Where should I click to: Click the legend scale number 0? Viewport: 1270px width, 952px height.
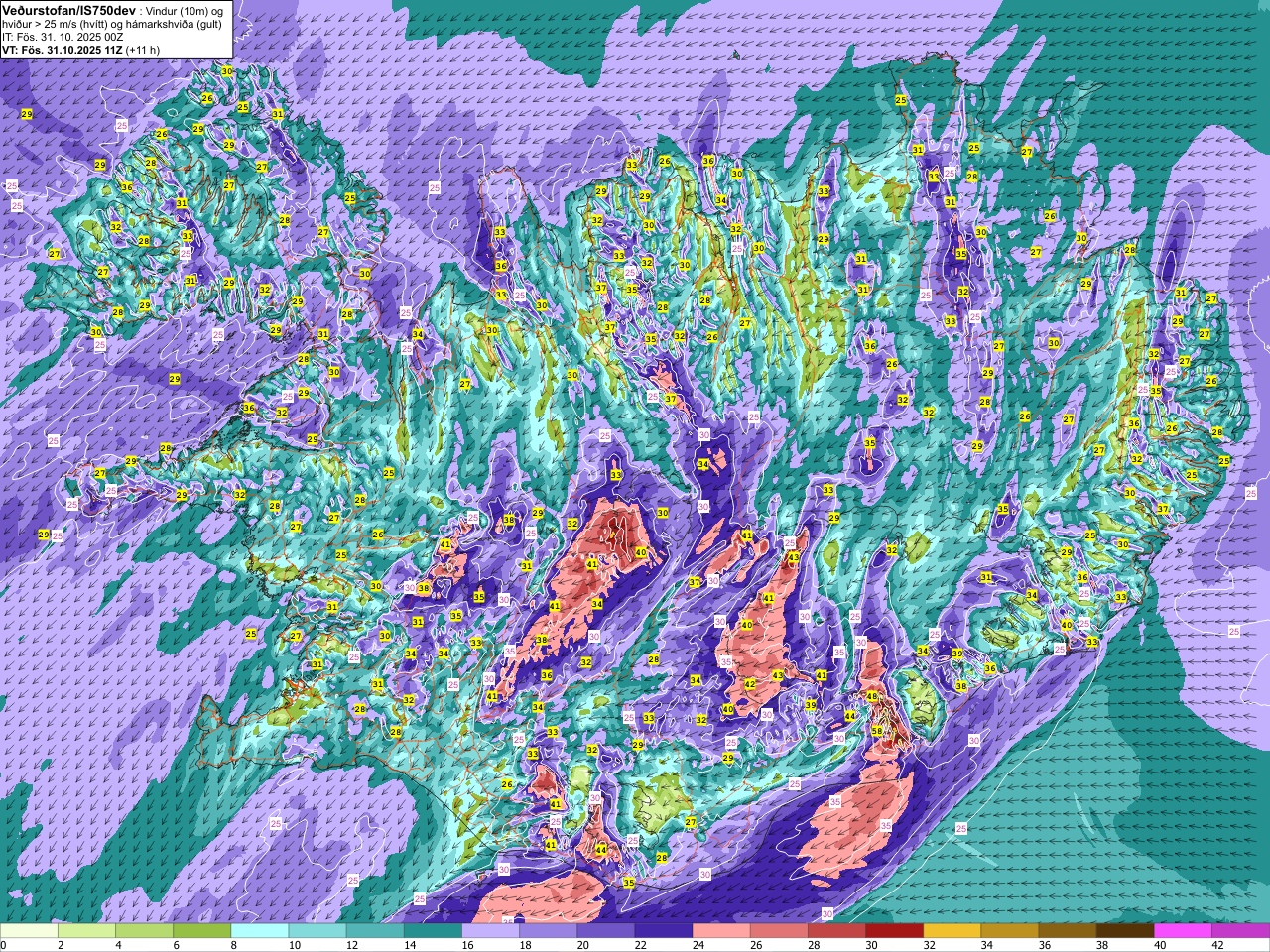[3, 945]
